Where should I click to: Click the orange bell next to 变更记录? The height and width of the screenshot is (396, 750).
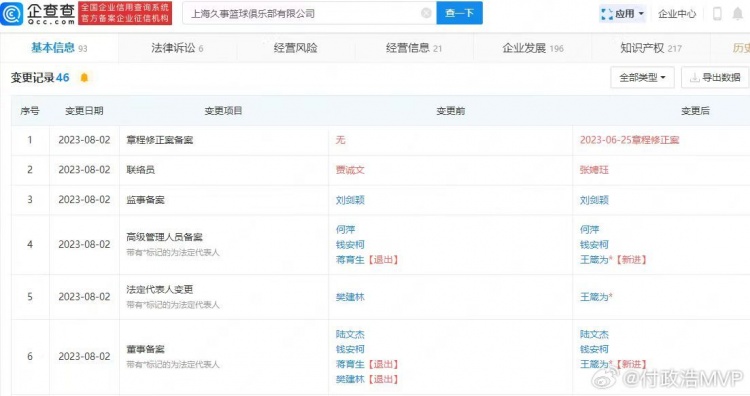pyautogui.click(x=84, y=77)
